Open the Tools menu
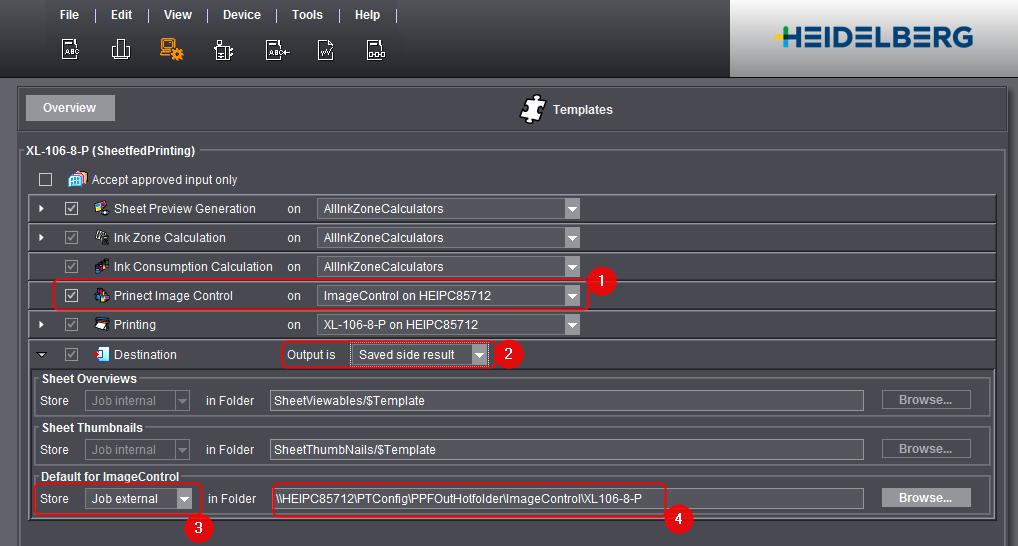Screen dimensions: 1018x546 (307, 15)
